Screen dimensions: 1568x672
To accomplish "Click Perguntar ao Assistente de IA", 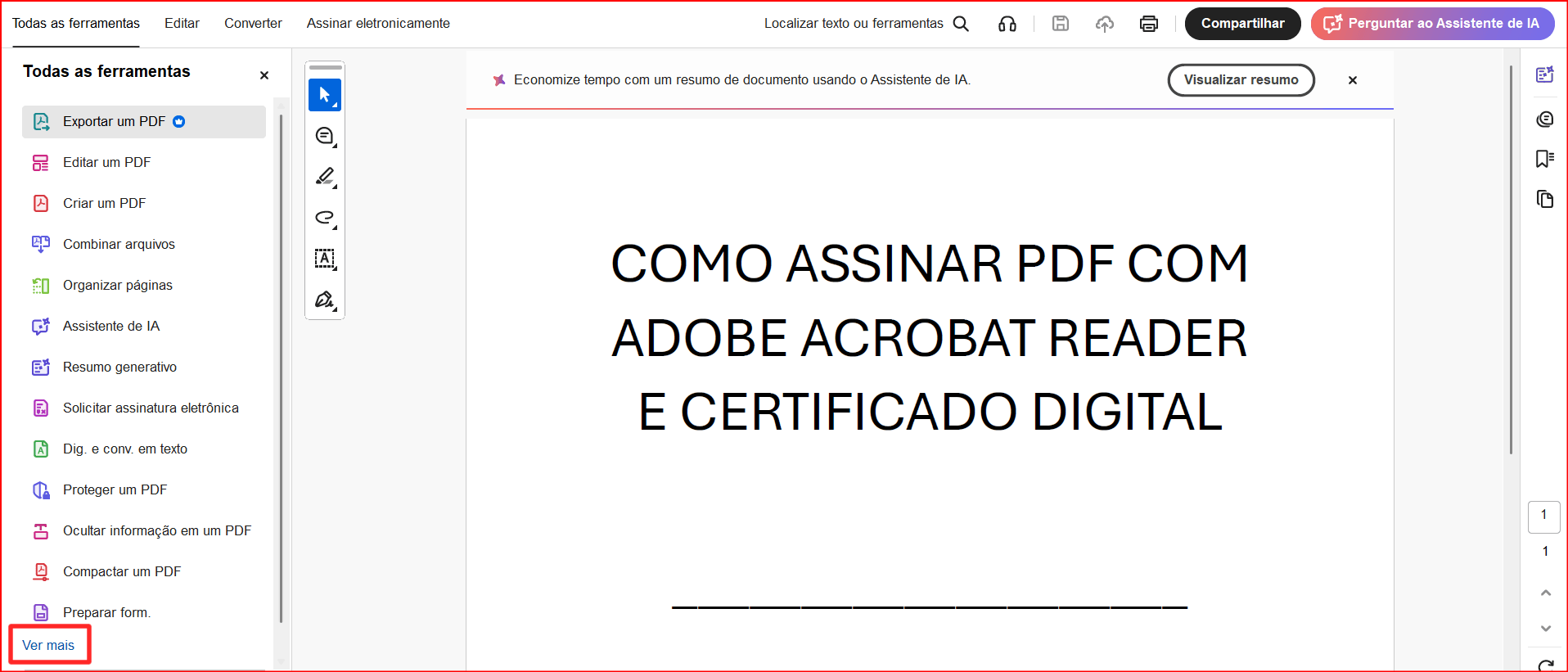I will 1432,24.
